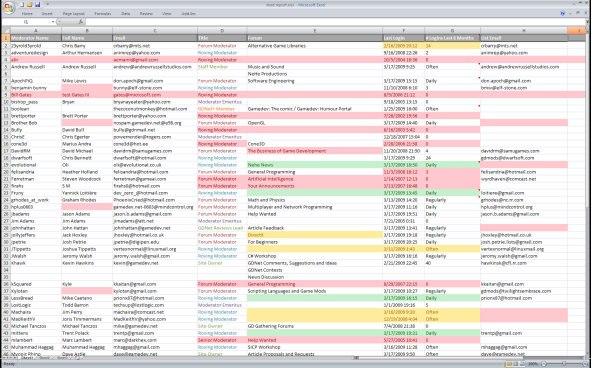Screen dimensions: 591x368
Task: Select 'GDNet Comments, Suggestions and Ideas' cell
Action: [315, 263]
